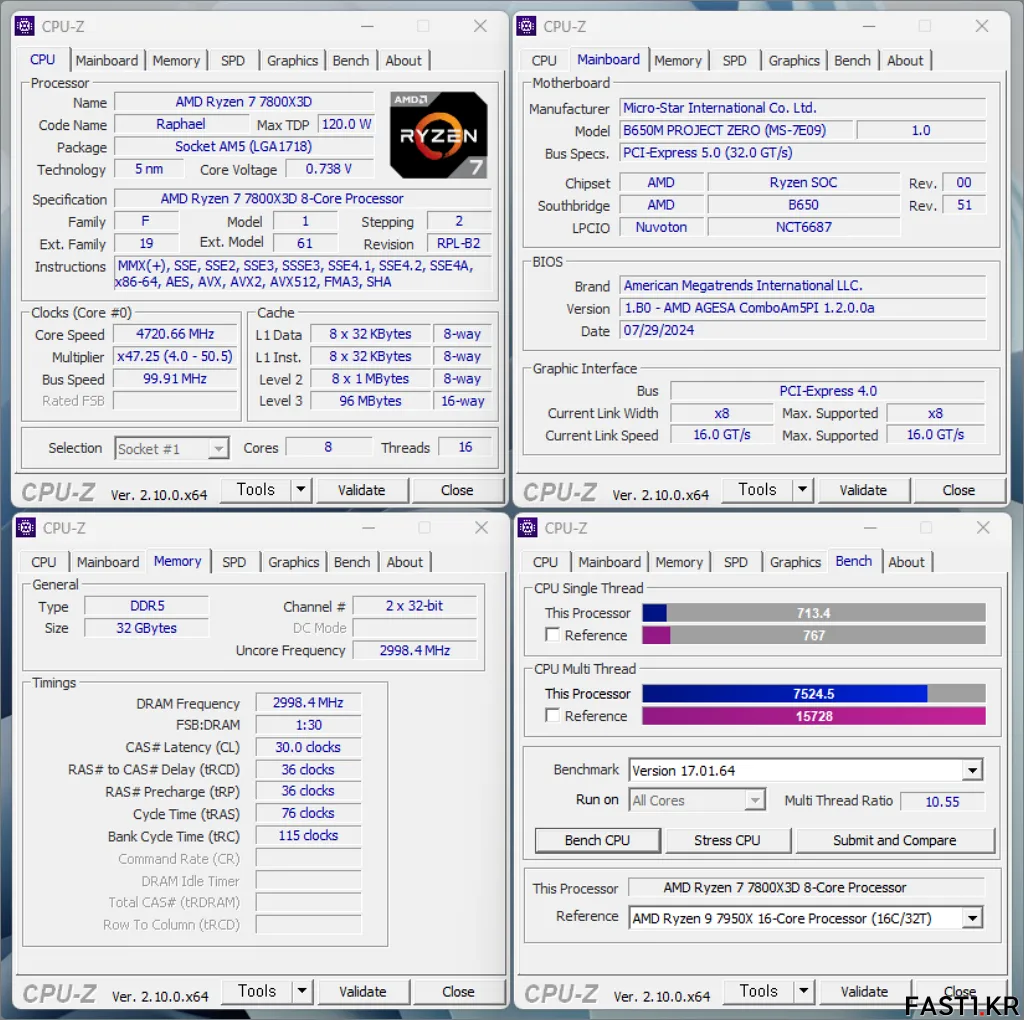This screenshot has height=1020, width=1024.
Task: Click the DRAM Frequency 2998.4 MHz value
Action: [x=308, y=703]
